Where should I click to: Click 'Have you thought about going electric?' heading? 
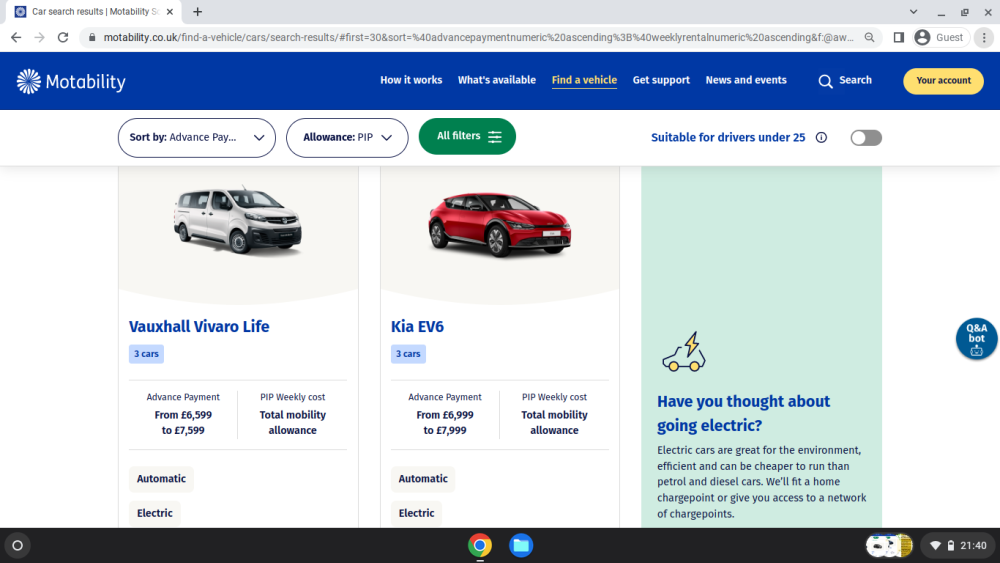pyautogui.click(x=744, y=413)
